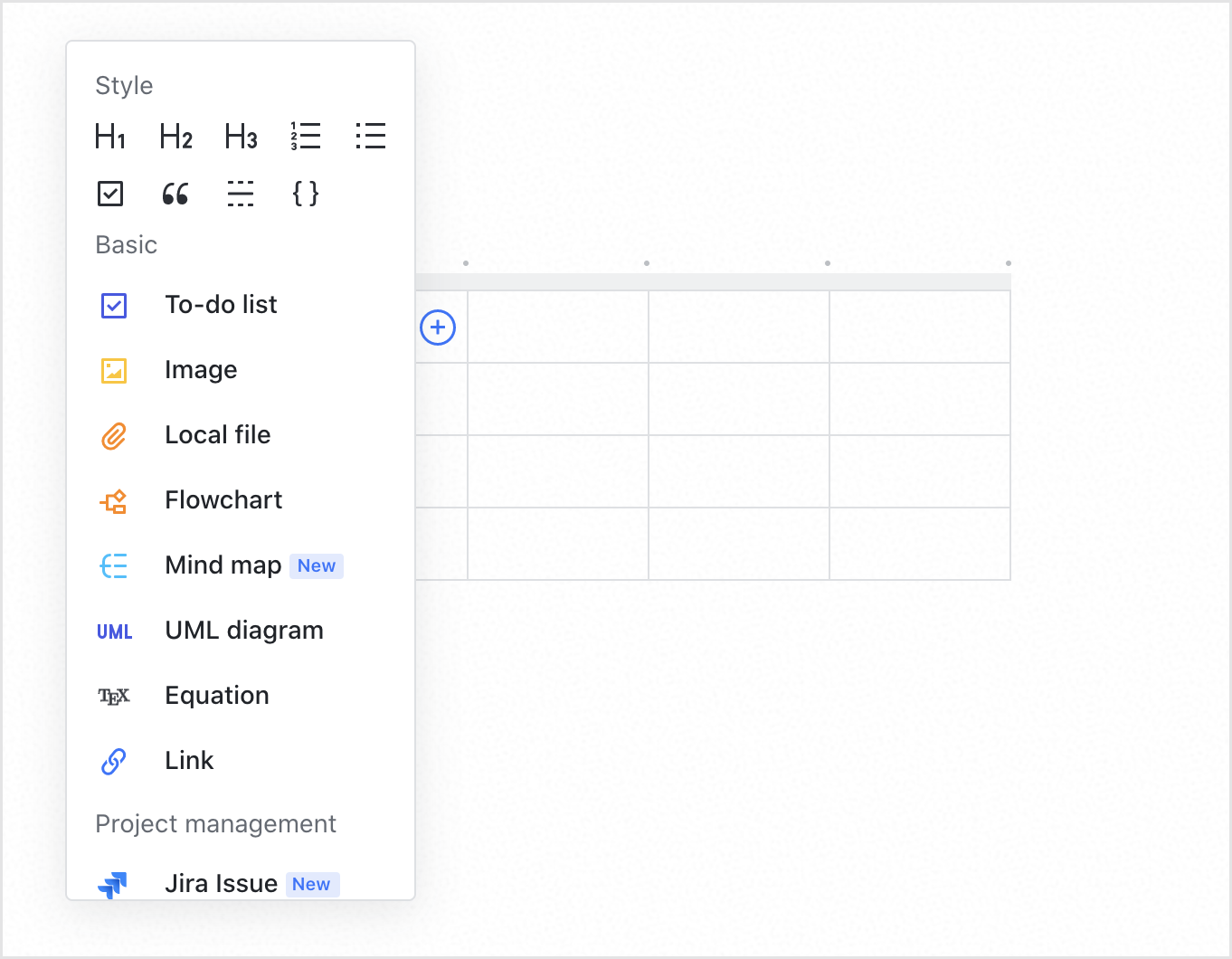Add a UML diagram
Image resolution: width=1232 pixels, height=959 pixels.
pos(243,631)
